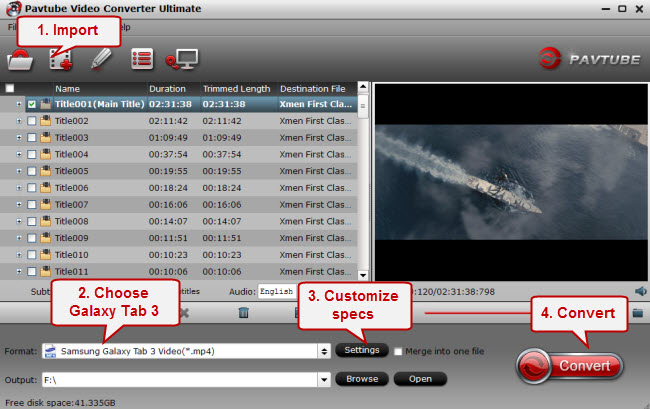Image resolution: width=650 pixels, height=409 pixels.
Task: Toggle the select-all checkbox in header
Action: click(10, 88)
